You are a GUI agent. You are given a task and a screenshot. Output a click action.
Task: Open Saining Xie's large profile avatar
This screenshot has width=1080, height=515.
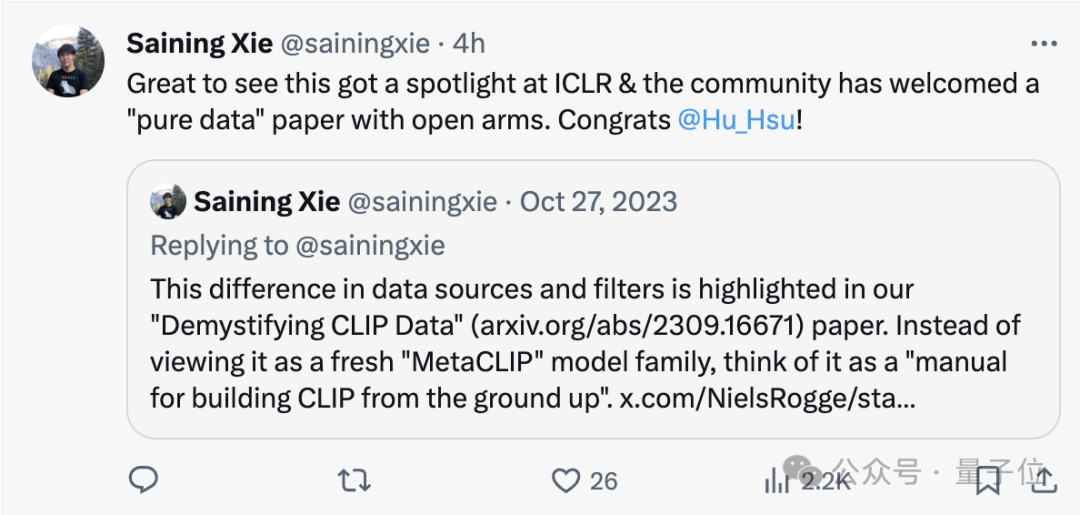point(68,61)
